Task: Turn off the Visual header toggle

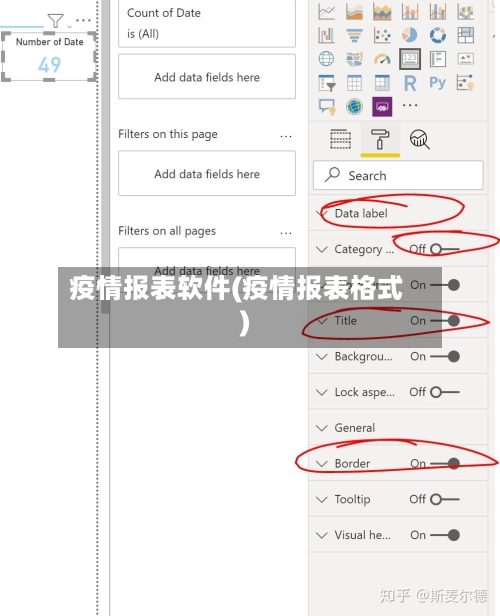Action: tap(445, 535)
